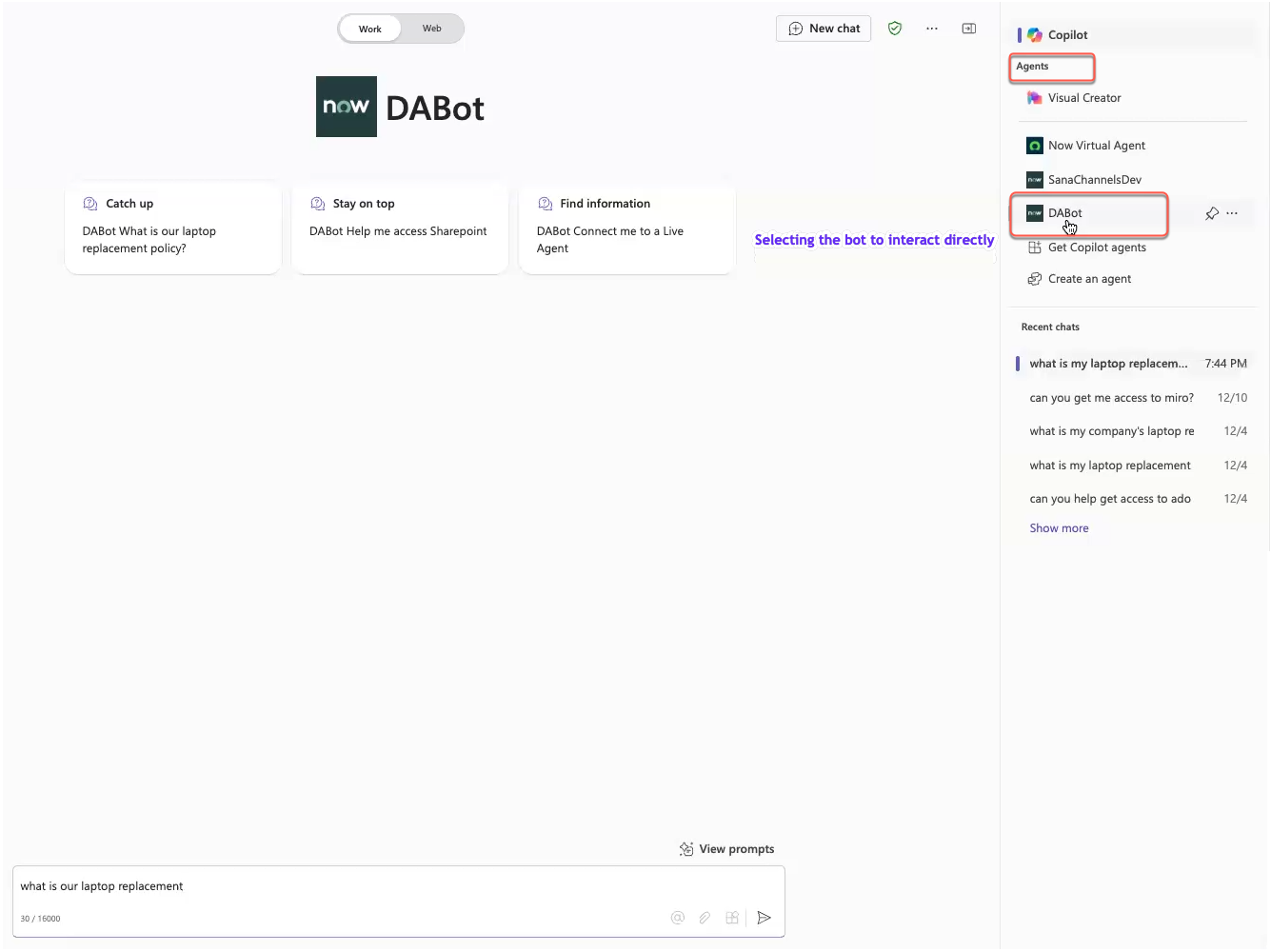Screen dimensions: 1271x952
Task: Open chat 'can you help get access to ado'
Action: pos(1133,499)
